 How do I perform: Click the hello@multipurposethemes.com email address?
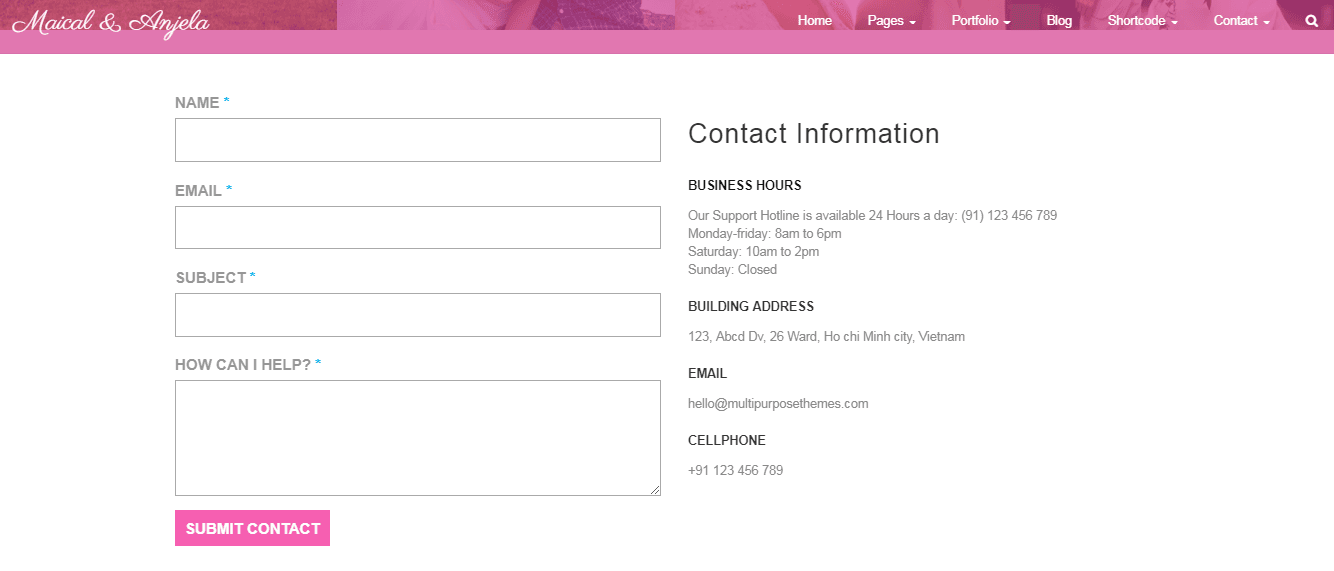coord(778,404)
